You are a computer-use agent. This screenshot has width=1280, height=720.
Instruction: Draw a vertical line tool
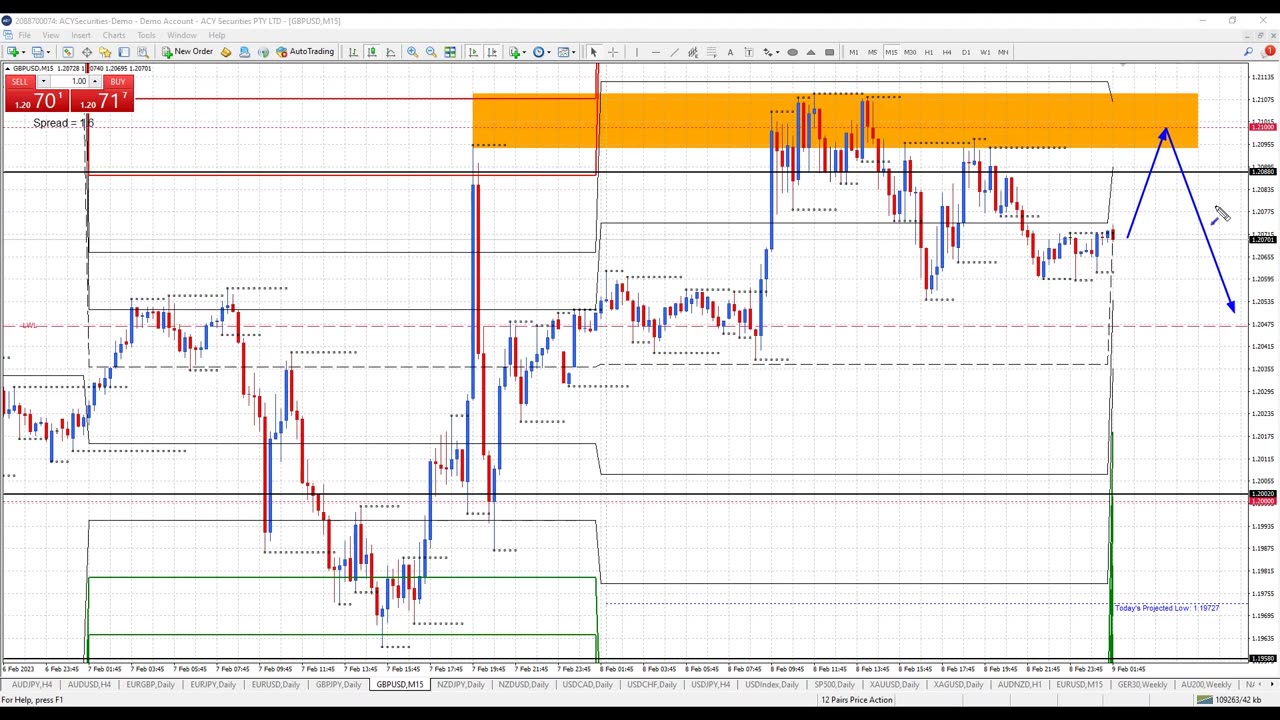(x=636, y=52)
